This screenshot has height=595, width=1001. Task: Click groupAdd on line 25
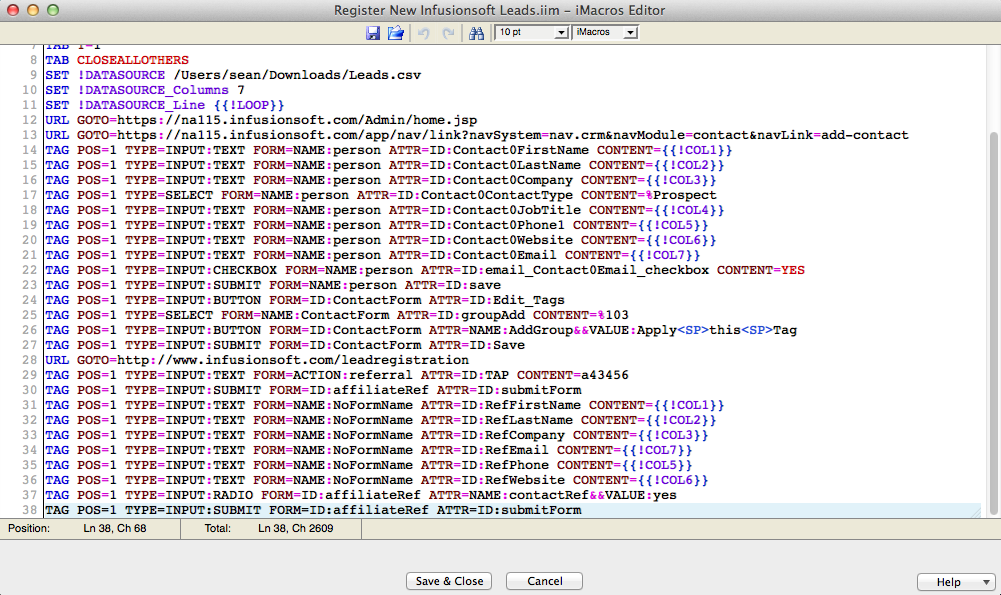click(x=493, y=315)
